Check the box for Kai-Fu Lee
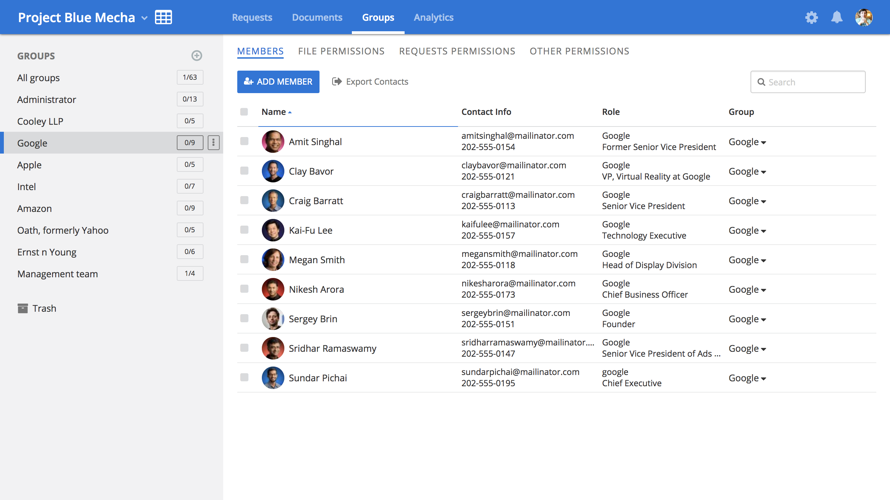Image resolution: width=890 pixels, height=500 pixels. click(244, 230)
